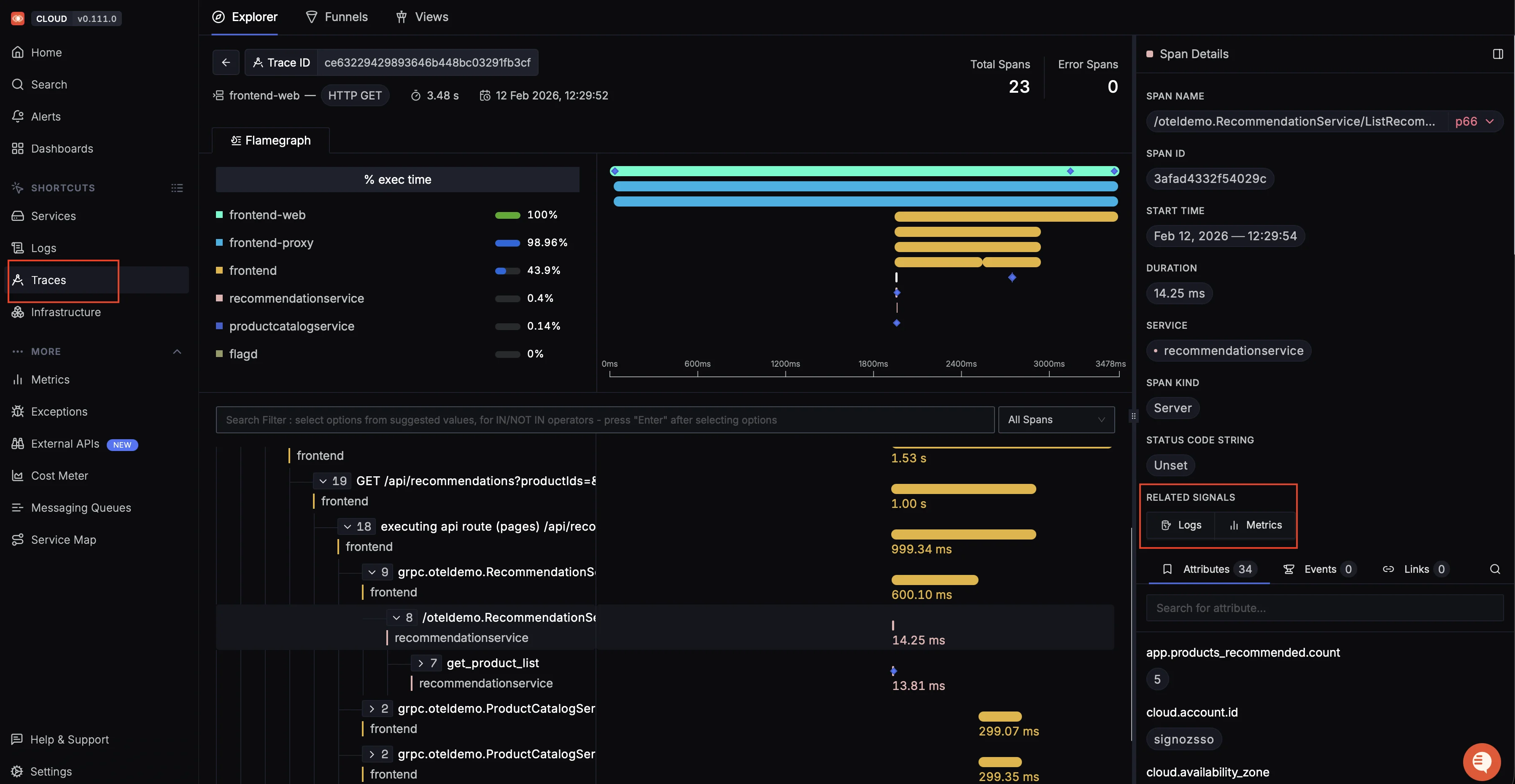Open Dashboards from the sidebar

tap(62, 148)
